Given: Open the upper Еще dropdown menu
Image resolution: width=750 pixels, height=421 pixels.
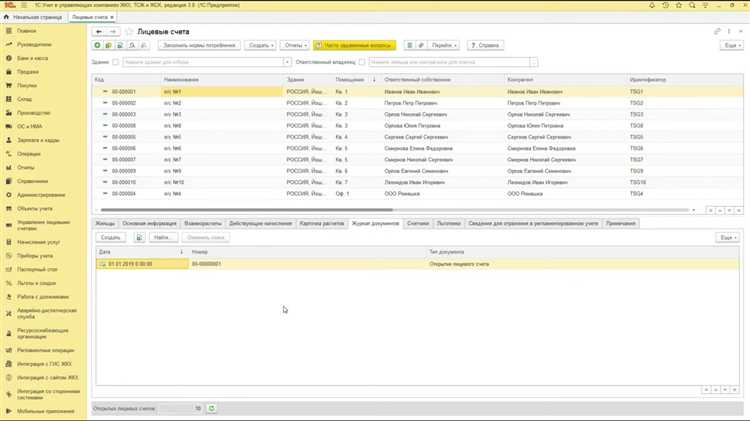Looking at the screenshot, I should [x=731, y=46].
